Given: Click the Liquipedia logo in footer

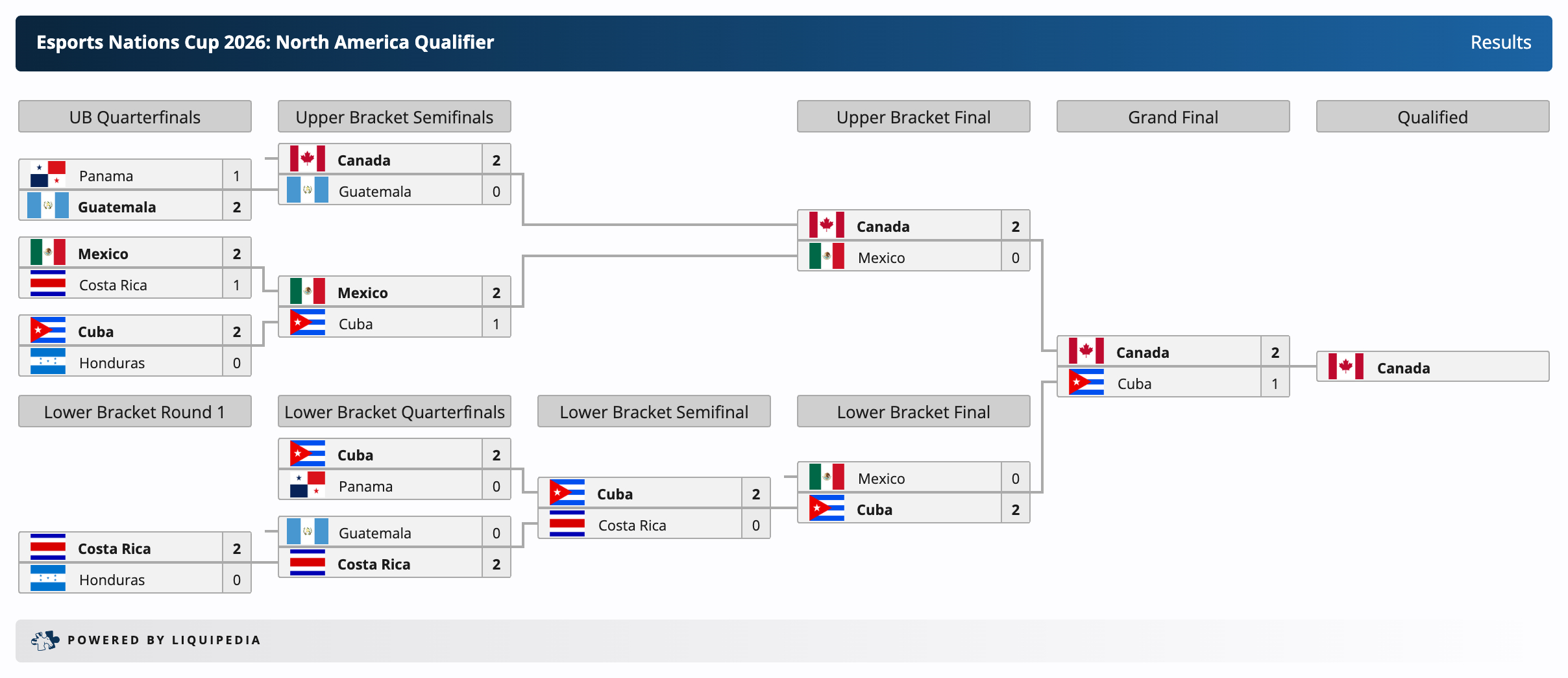Looking at the screenshot, I should tap(45, 640).
